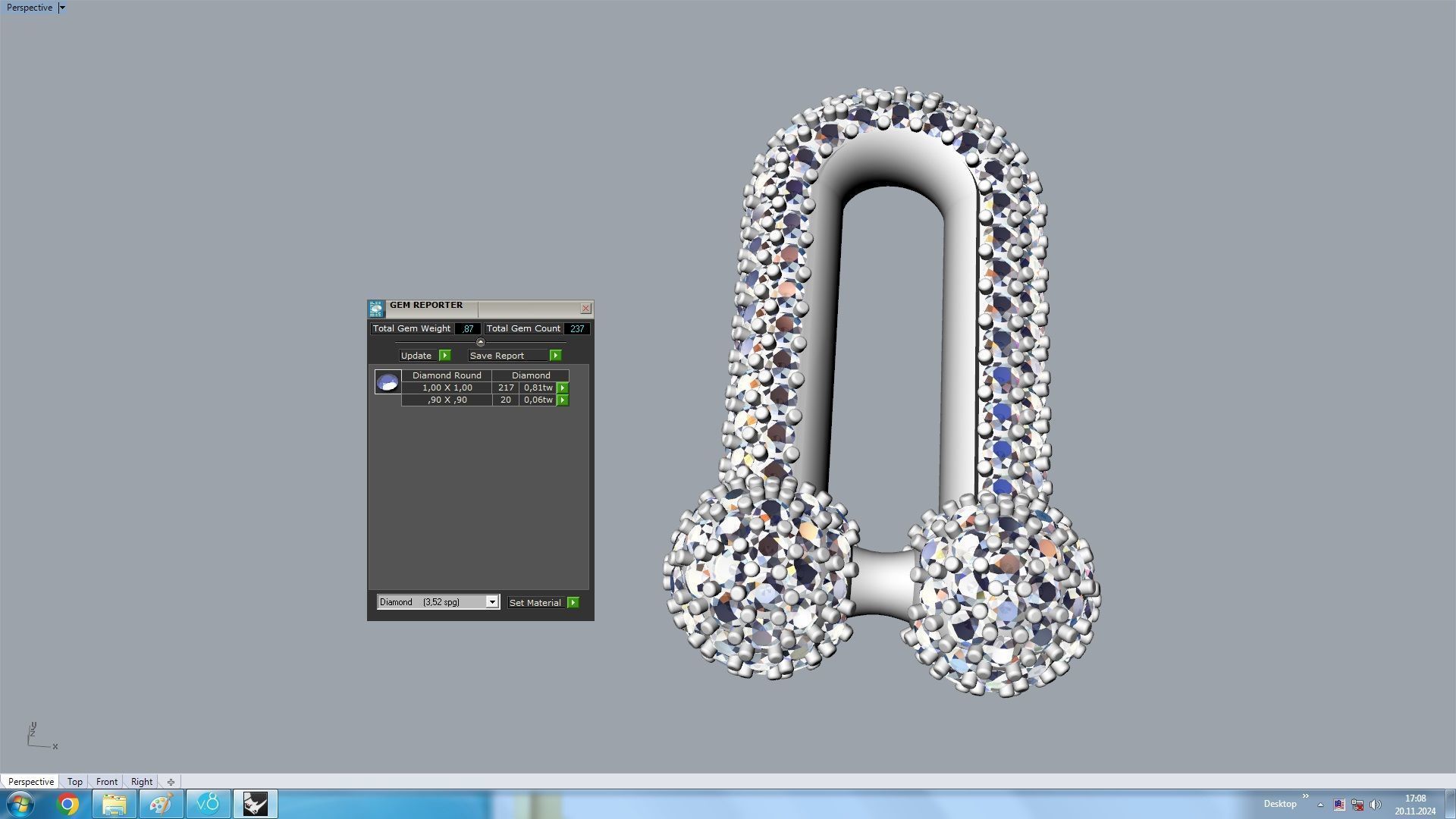
Task: Show hidden system tray icons
Action: coord(1320,805)
